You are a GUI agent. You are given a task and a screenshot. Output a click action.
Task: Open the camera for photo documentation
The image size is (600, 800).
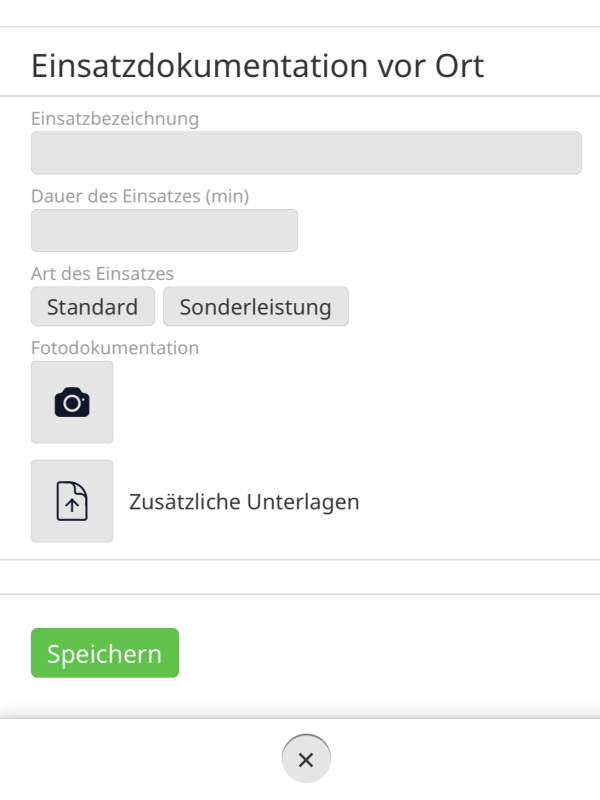(x=72, y=402)
